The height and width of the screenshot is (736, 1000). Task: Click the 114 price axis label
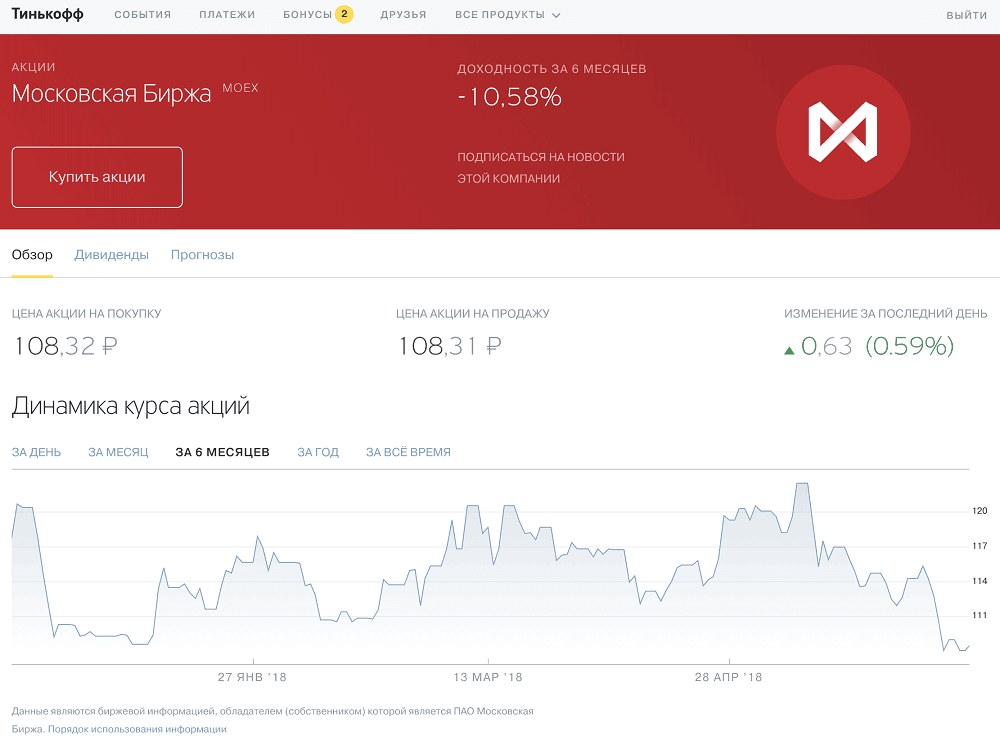tap(980, 581)
